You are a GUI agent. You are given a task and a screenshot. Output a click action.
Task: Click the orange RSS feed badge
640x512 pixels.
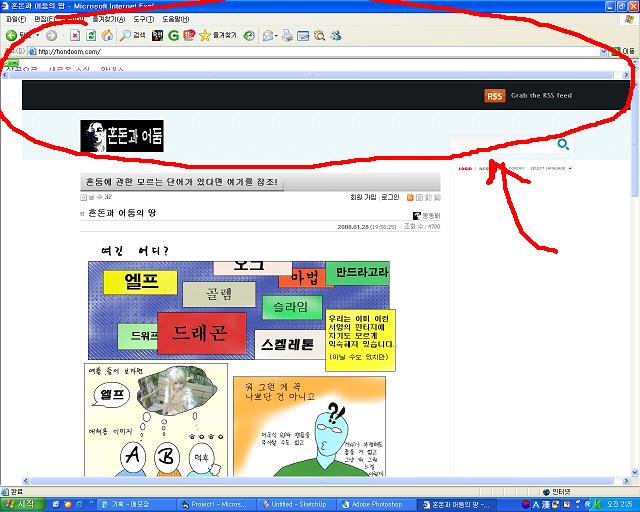pos(495,96)
